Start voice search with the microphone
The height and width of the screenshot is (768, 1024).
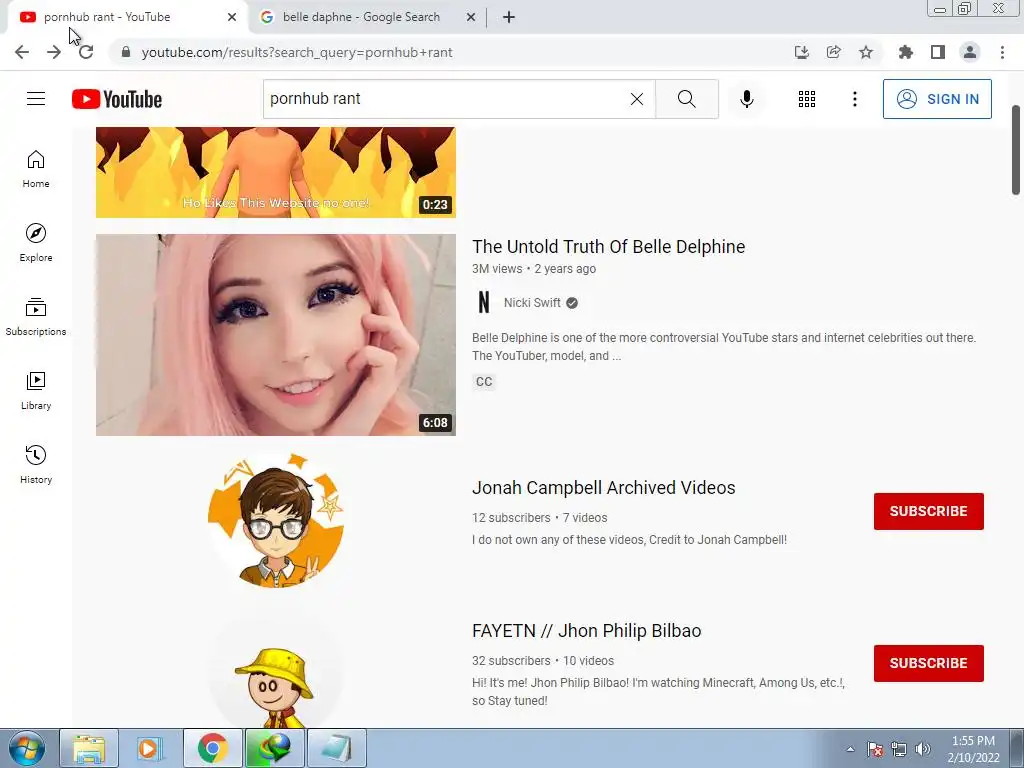point(746,99)
